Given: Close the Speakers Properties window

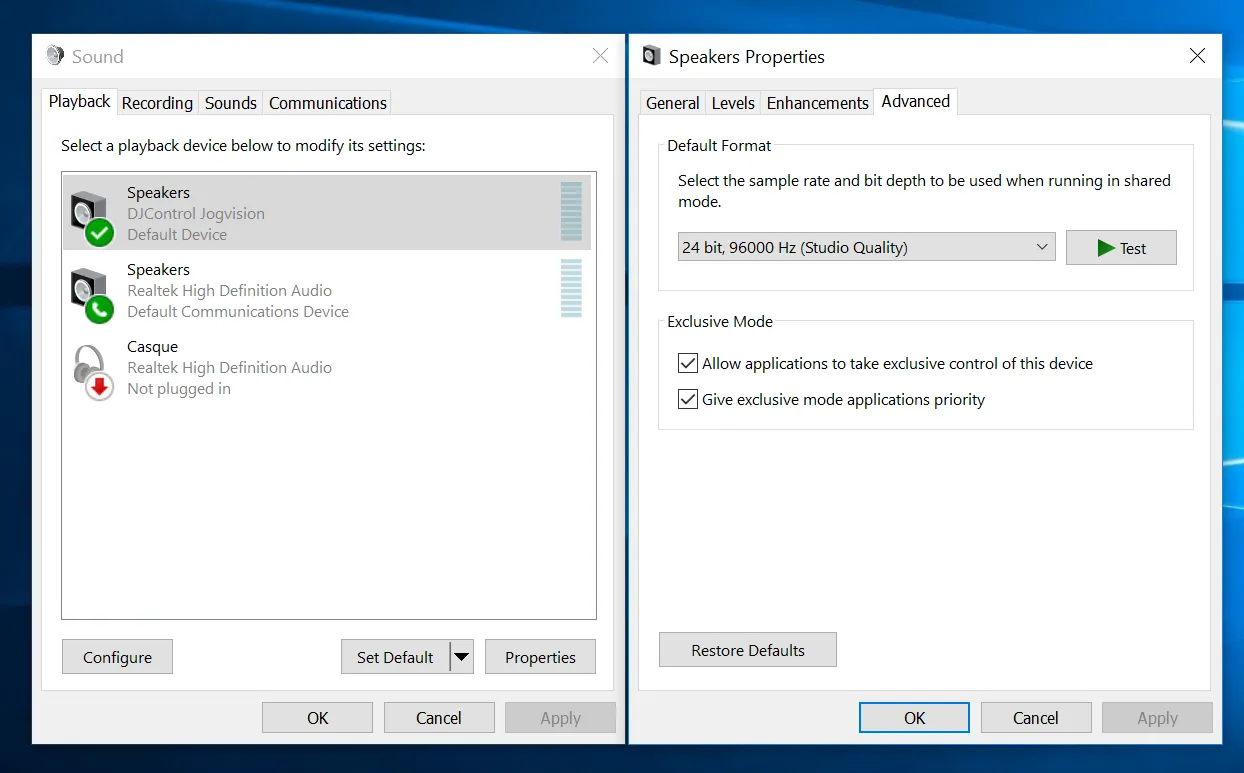Looking at the screenshot, I should click(1197, 56).
